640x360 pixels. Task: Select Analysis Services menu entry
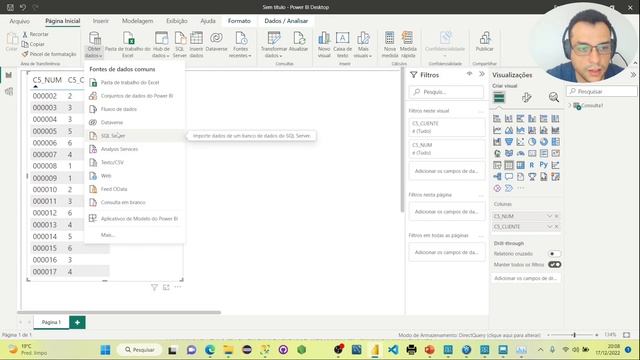(x=134, y=149)
